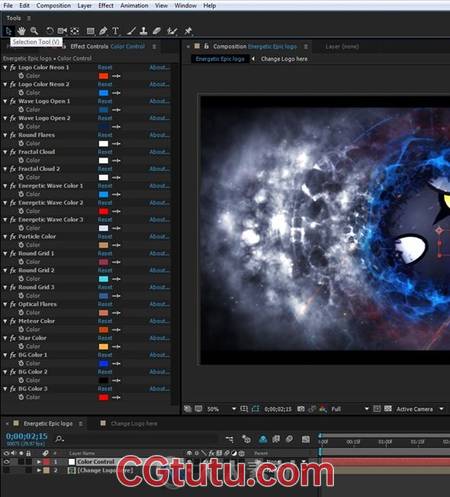Click Logo Color Neon 1 eyedropper arrow
The image size is (450, 497).
coord(116,76)
